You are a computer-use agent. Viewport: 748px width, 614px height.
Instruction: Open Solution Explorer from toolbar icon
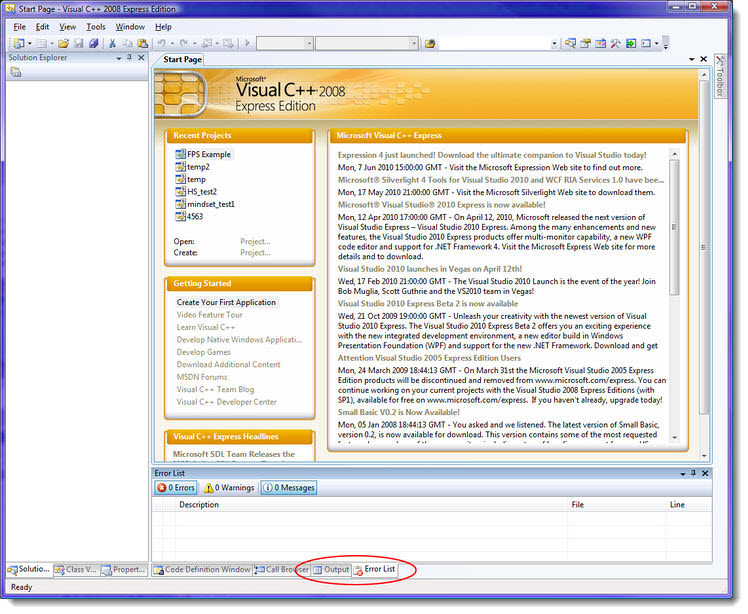click(x=570, y=44)
